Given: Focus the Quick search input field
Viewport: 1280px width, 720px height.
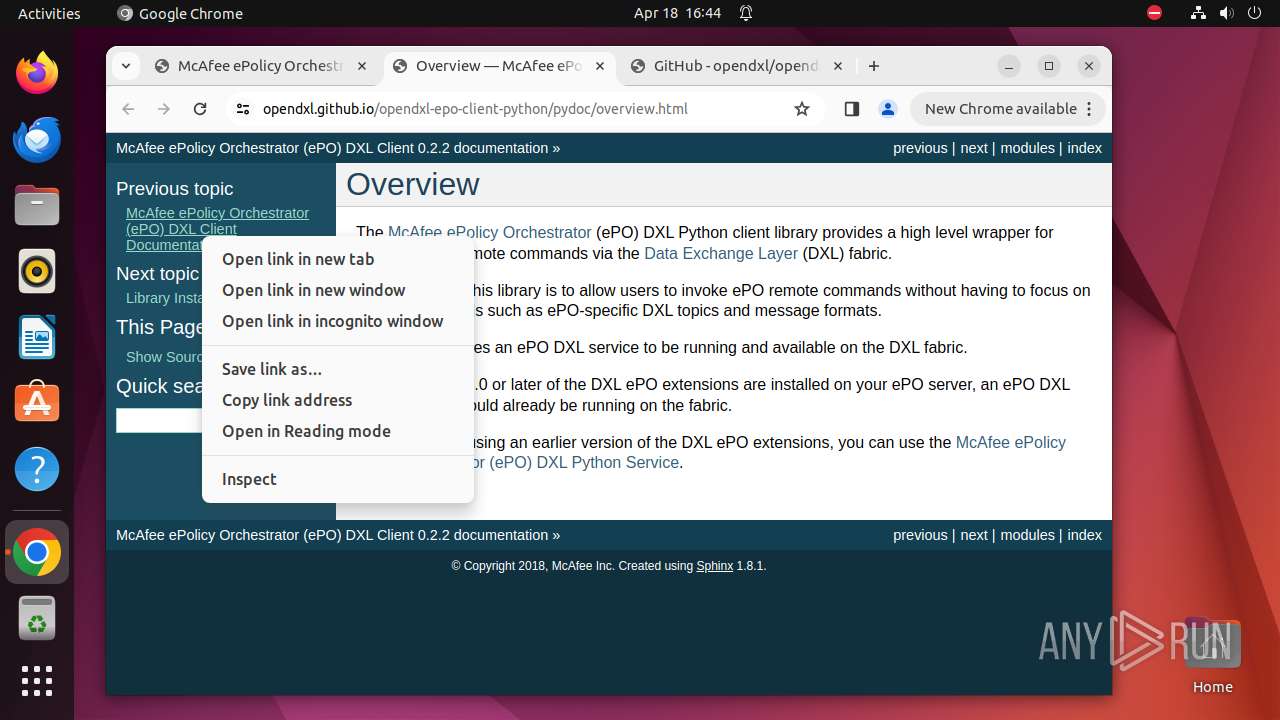Looking at the screenshot, I should 160,421.
